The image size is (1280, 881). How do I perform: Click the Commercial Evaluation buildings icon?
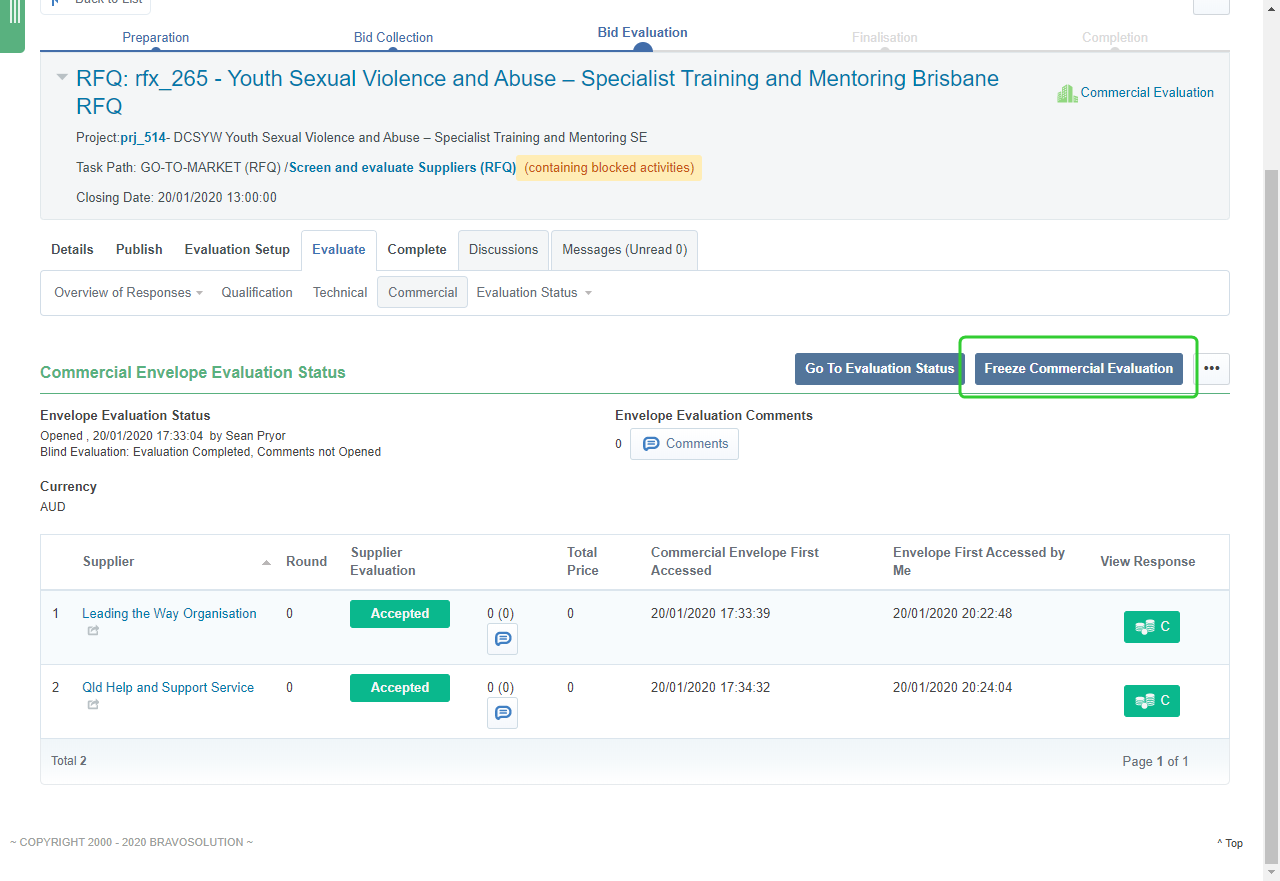click(1067, 93)
